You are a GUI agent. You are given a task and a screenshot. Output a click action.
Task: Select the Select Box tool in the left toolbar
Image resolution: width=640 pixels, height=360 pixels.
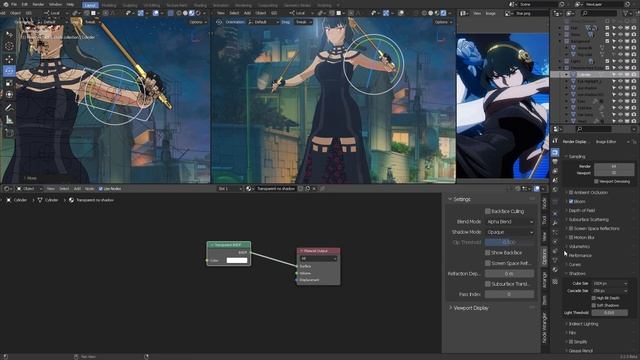pos(9,35)
